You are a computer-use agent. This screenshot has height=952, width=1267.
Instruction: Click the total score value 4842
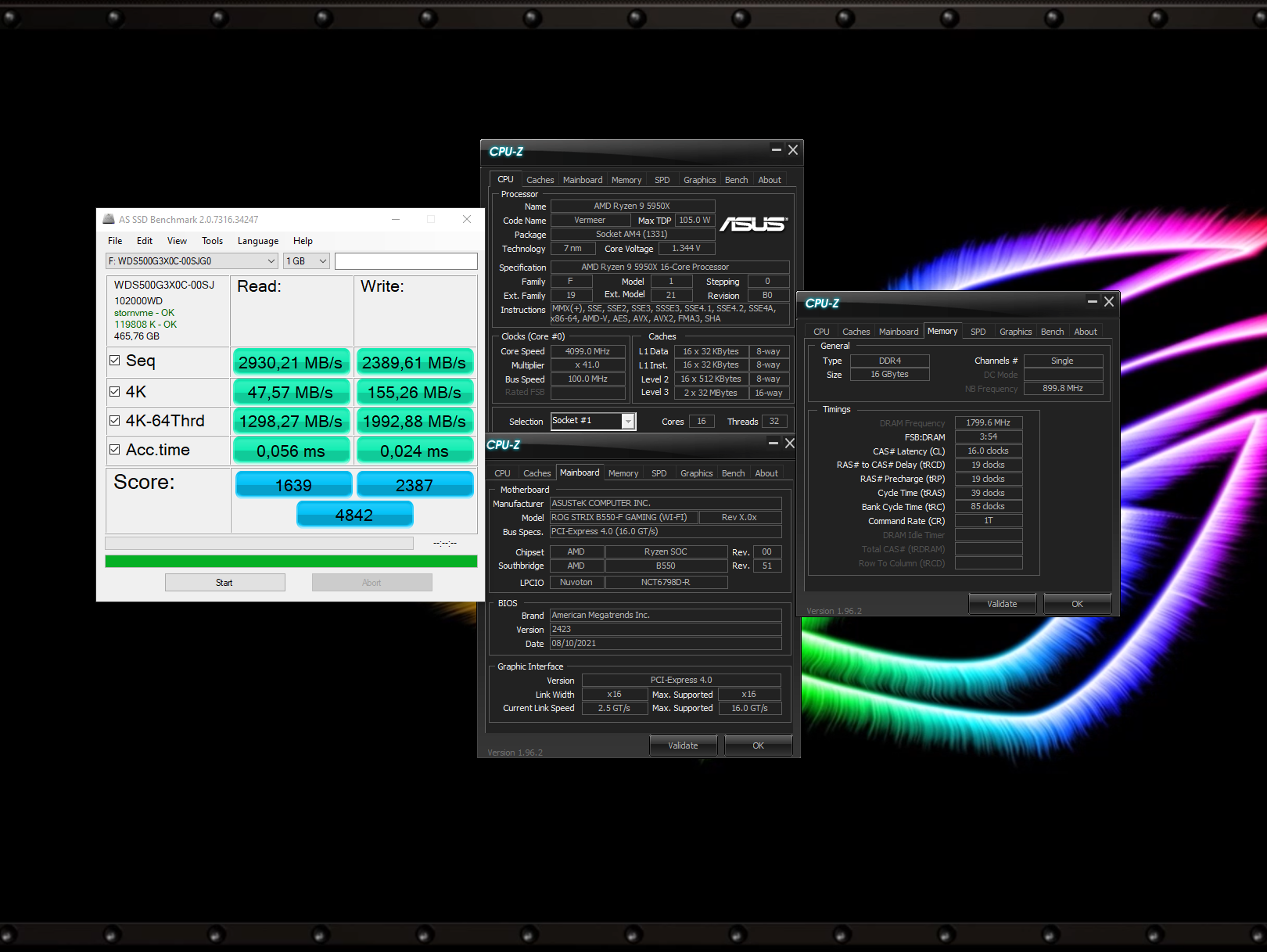(x=354, y=515)
